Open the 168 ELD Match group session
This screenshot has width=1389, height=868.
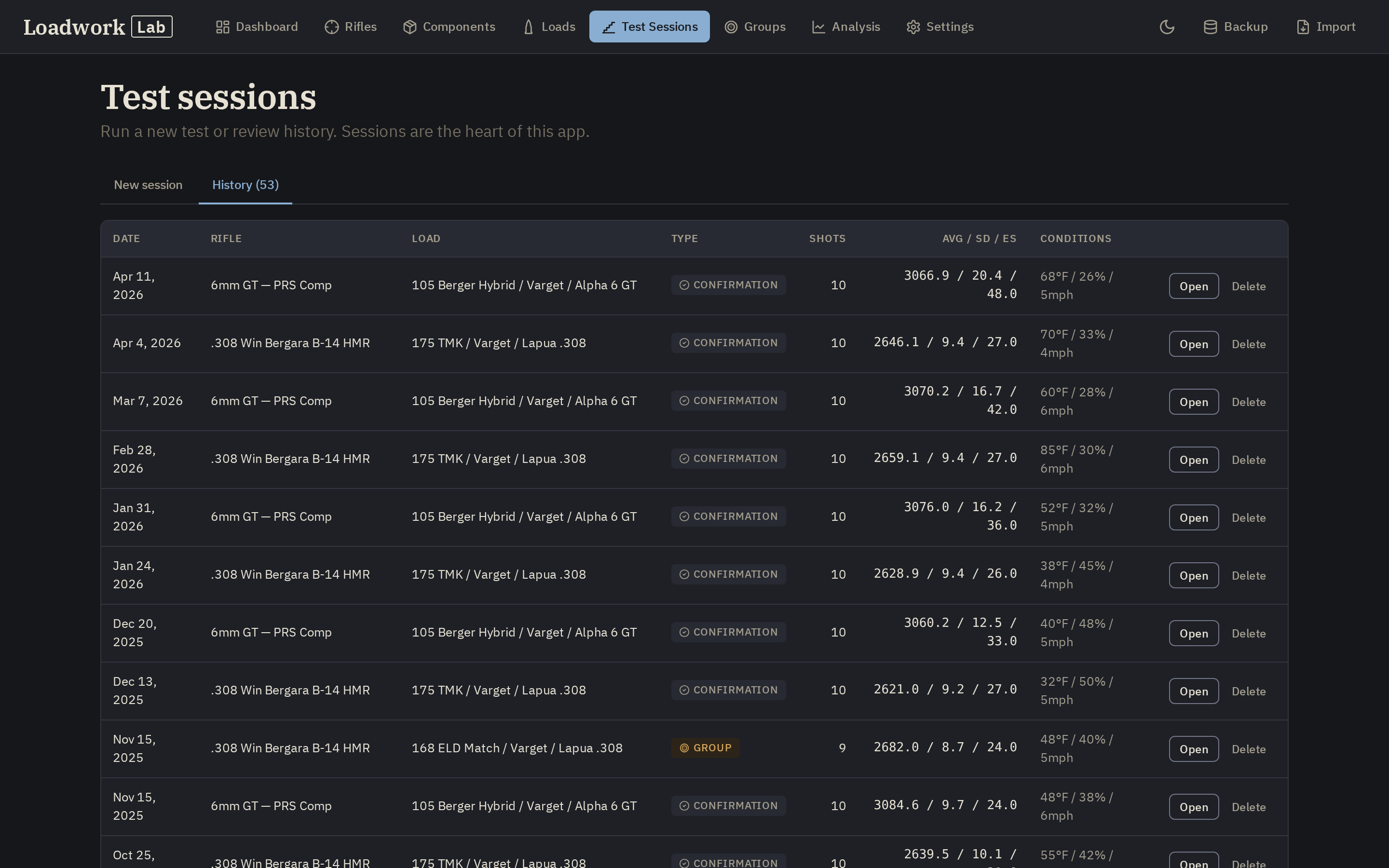(1193, 749)
